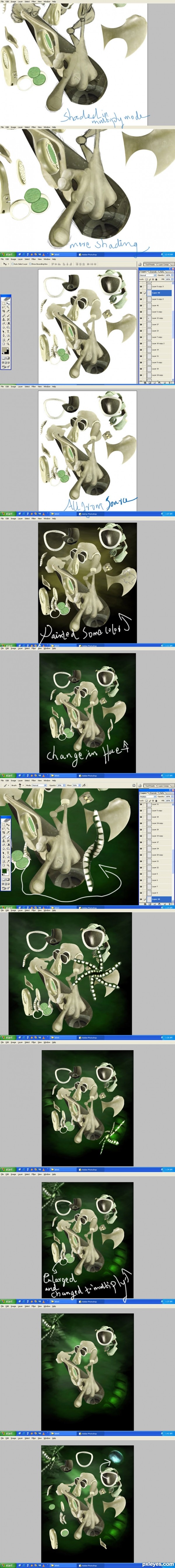Toggle eye of topmost layer in white-canvas Layers panel
This screenshot has width=175, height=1568.
click(141, 287)
